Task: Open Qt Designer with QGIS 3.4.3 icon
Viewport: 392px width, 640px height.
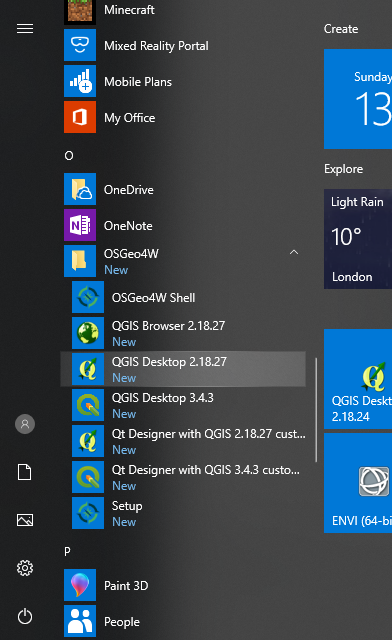Action: tap(88, 477)
